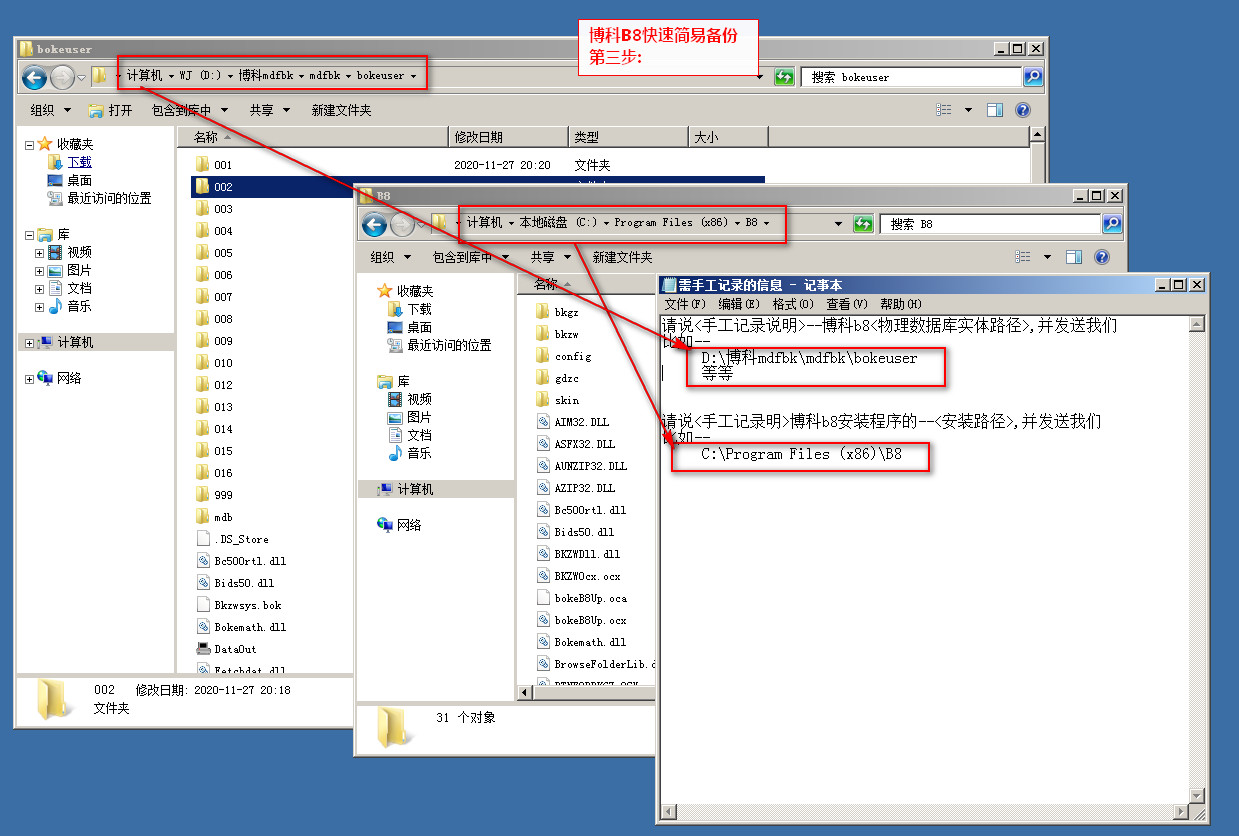
Task: Open the 包含到库中 dropdown in B8 window
Action: 470,257
